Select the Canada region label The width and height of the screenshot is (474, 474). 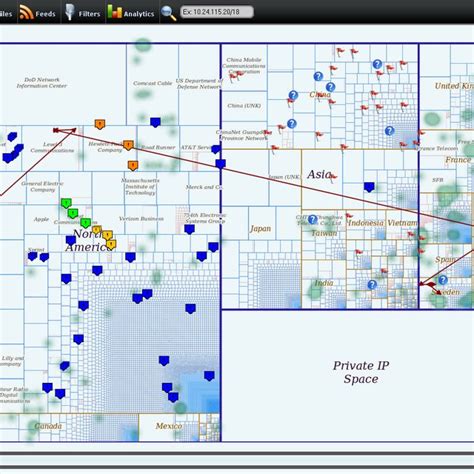[x=48, y=426]
